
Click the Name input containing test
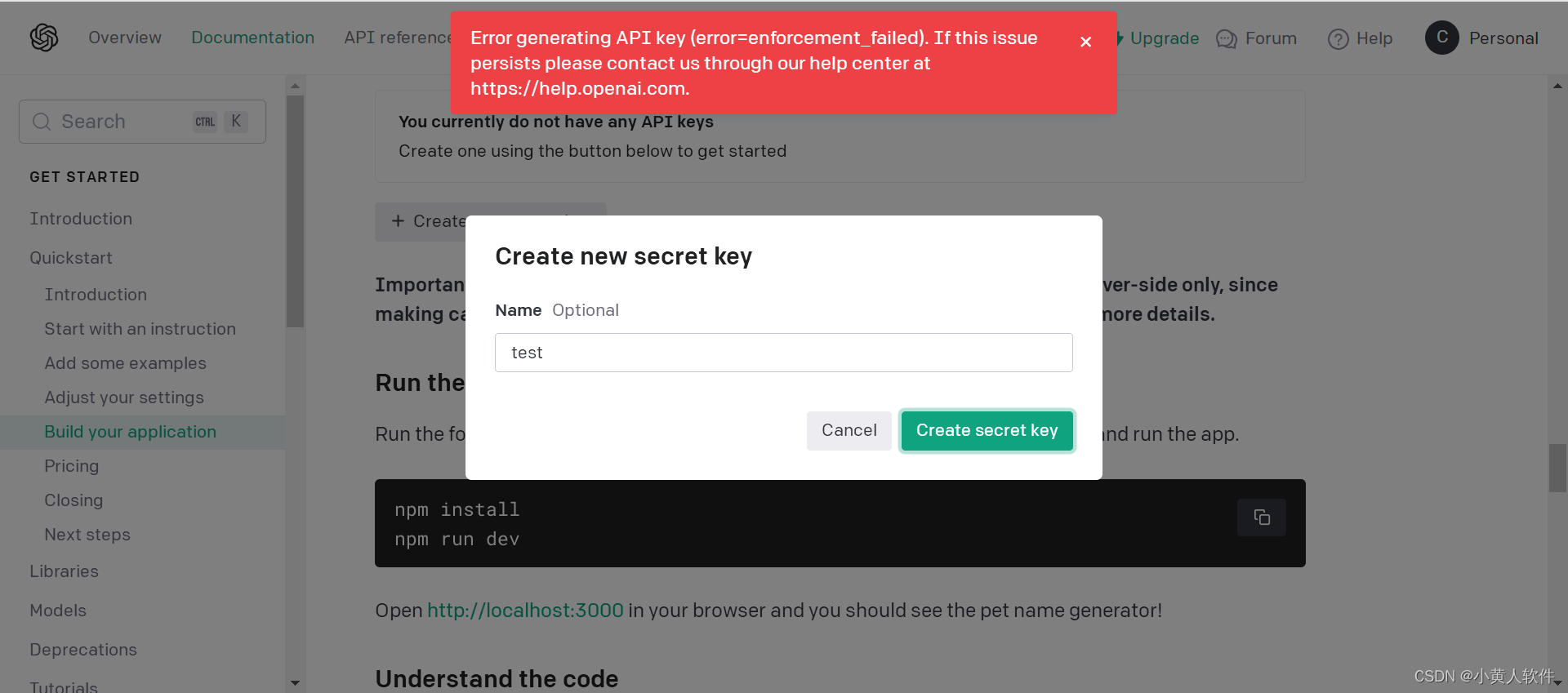pos(783,352)
